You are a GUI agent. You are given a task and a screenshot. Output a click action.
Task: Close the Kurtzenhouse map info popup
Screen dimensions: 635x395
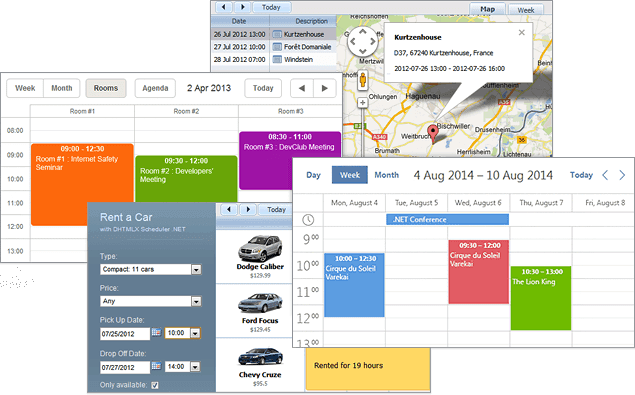(x=522, y=32)
